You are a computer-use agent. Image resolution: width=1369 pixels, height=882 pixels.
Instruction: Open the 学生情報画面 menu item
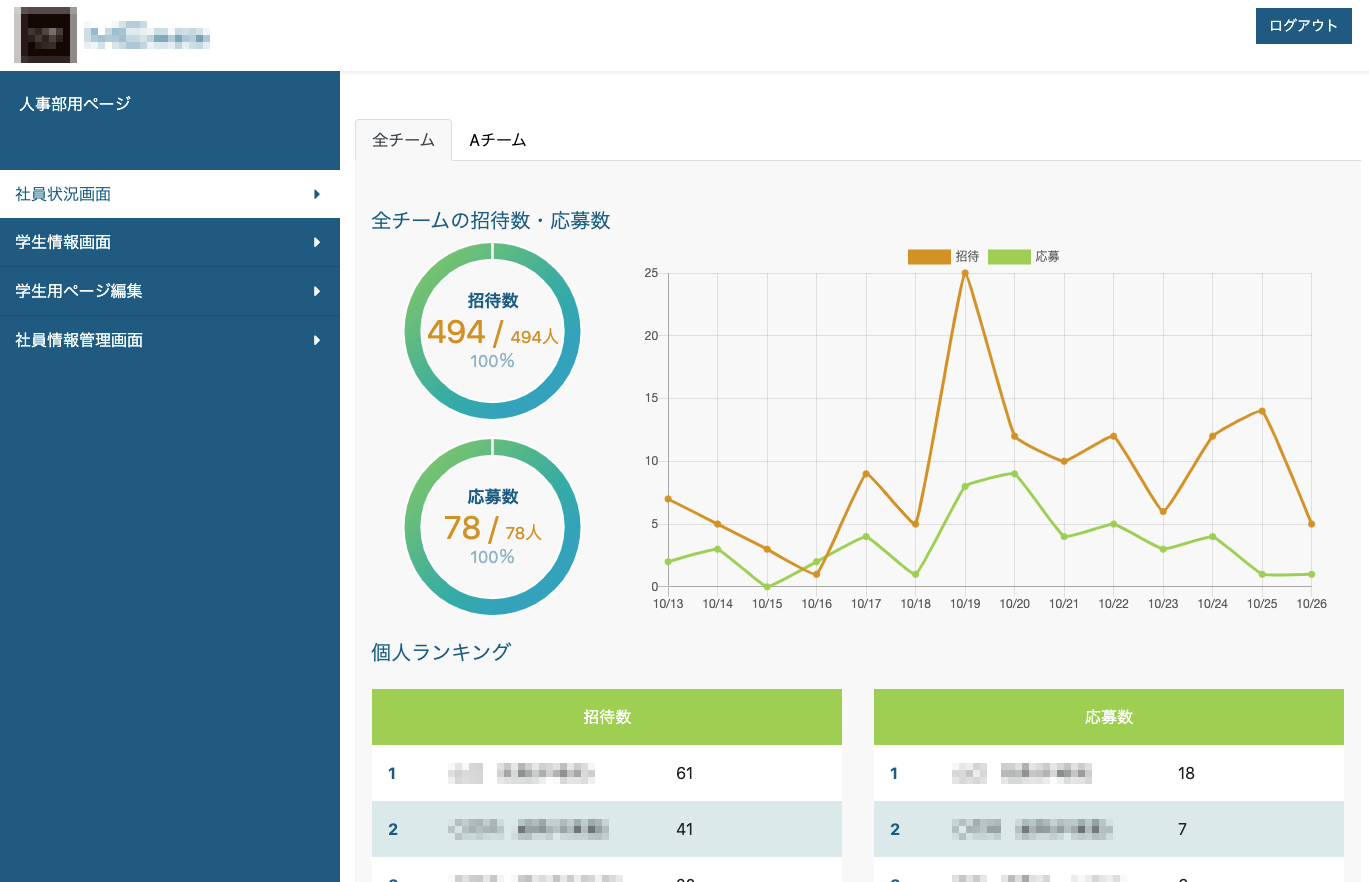[x=63, y=242]
